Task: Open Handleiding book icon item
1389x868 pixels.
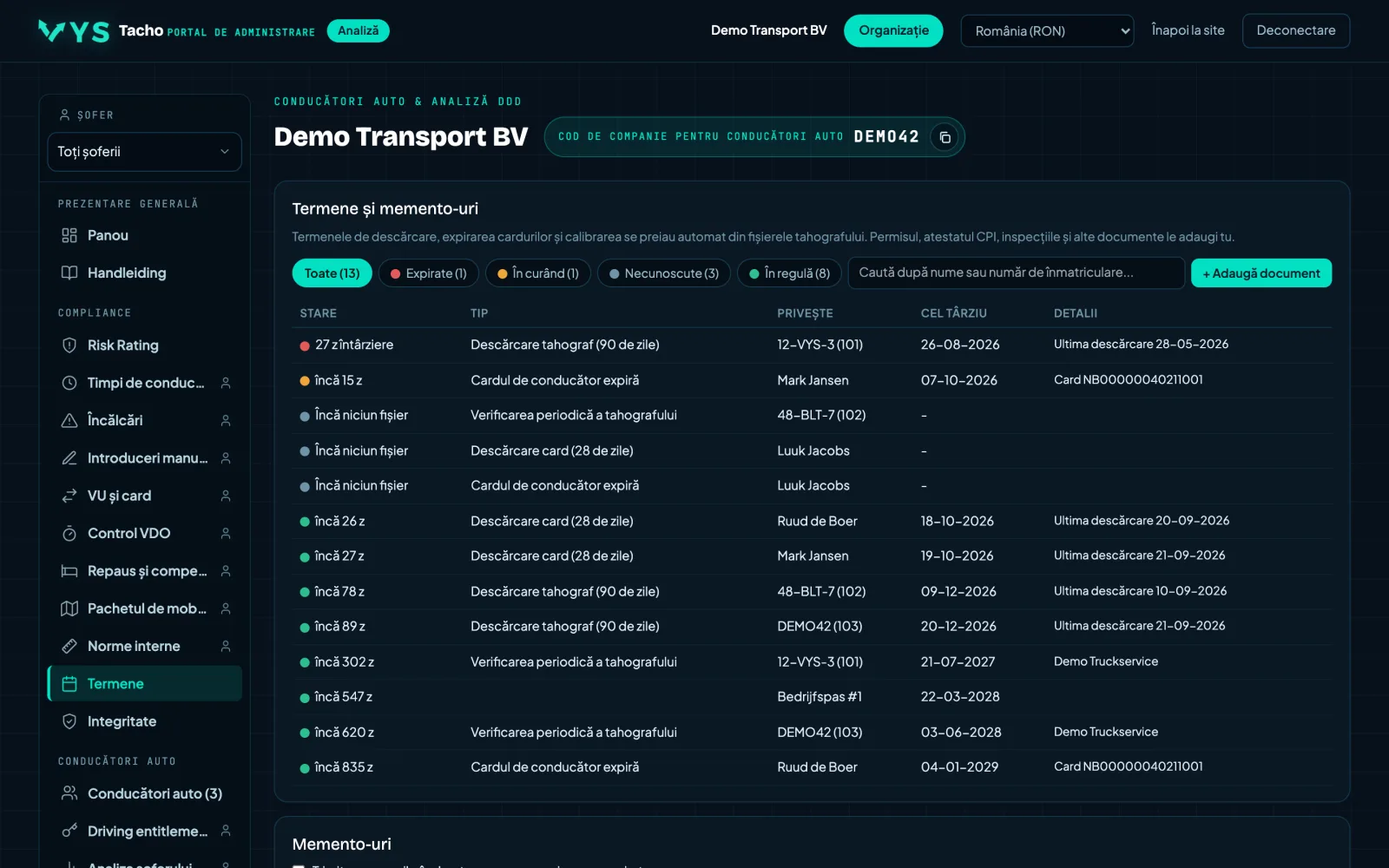Action: coord(144,273)
